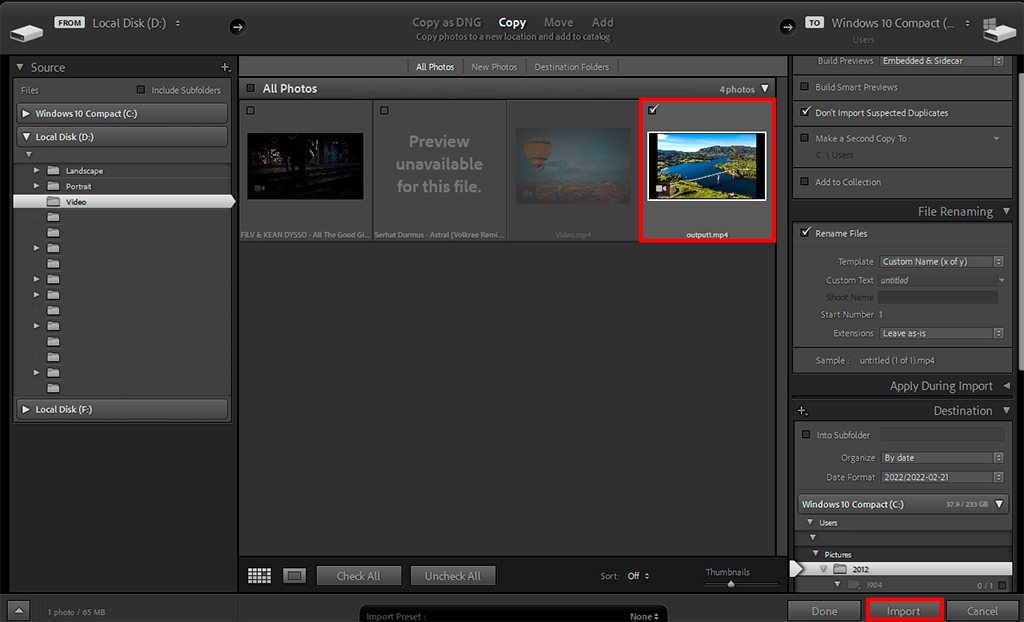Click the source arrow next to FROM
Image resolution: width=1024 pixels, height=622 pixels.
coord(238,27)
